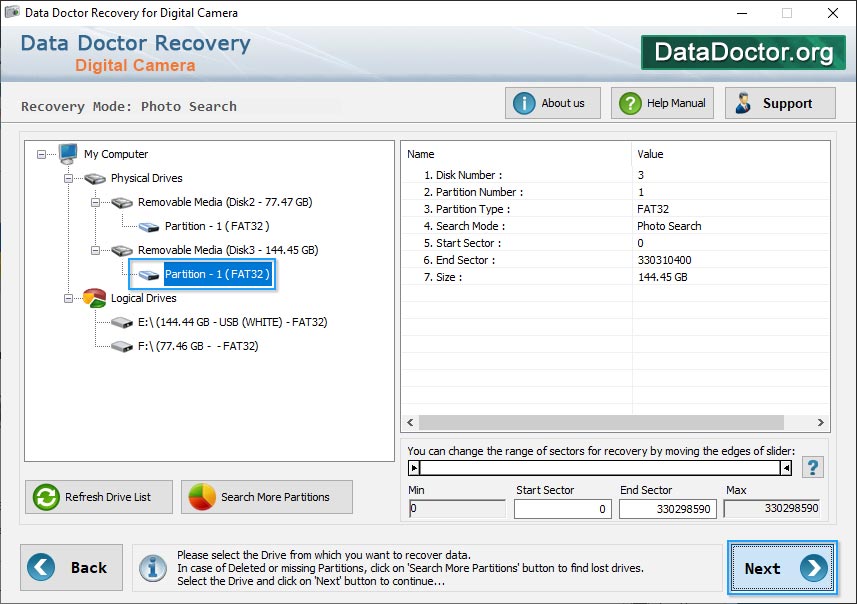The width and height of the screenshot is (857, 604).
Task: Proceed with the Next button
Action: coord(782,568)
